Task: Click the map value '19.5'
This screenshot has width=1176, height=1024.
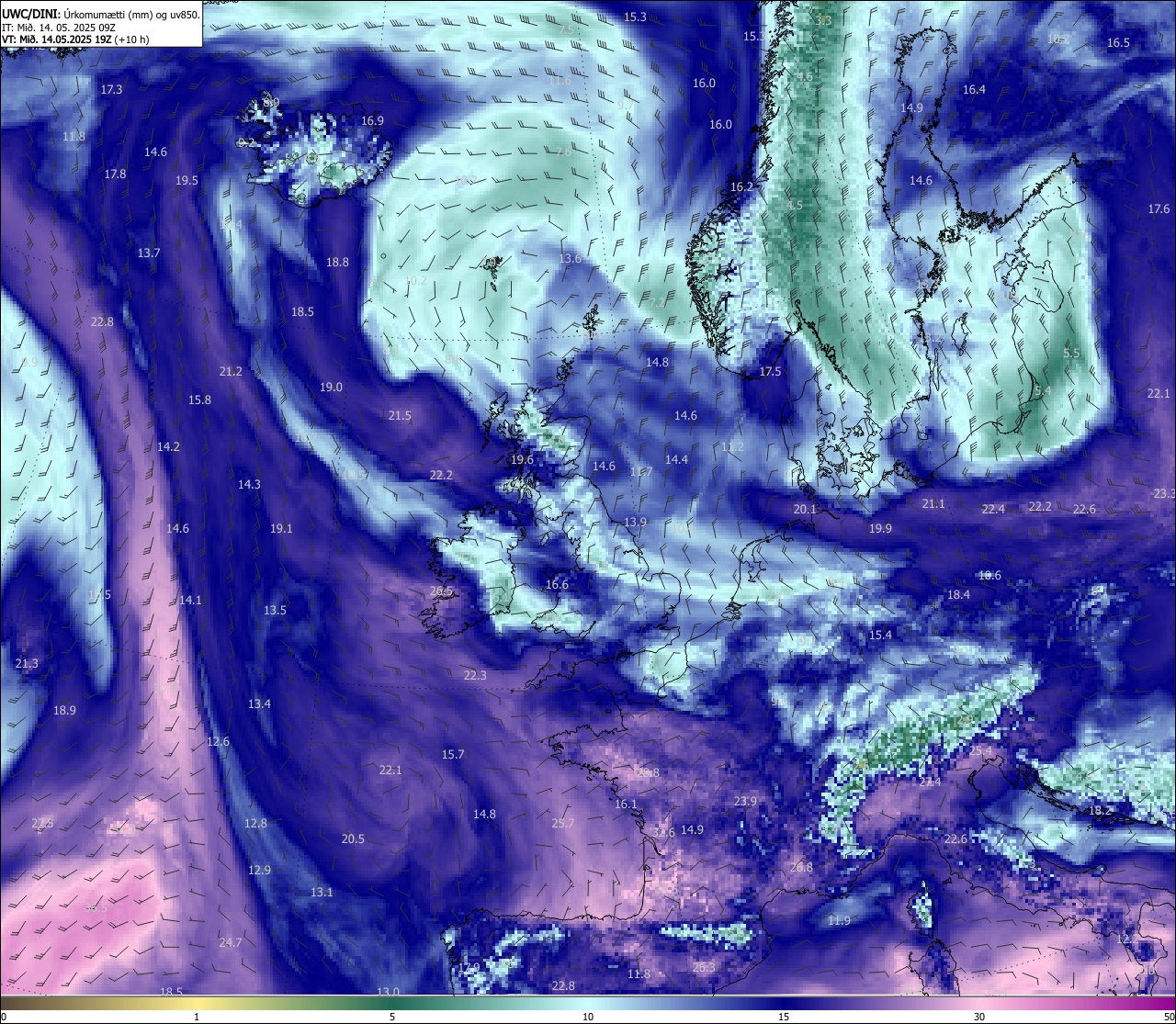Action: [x=187, y=181]
